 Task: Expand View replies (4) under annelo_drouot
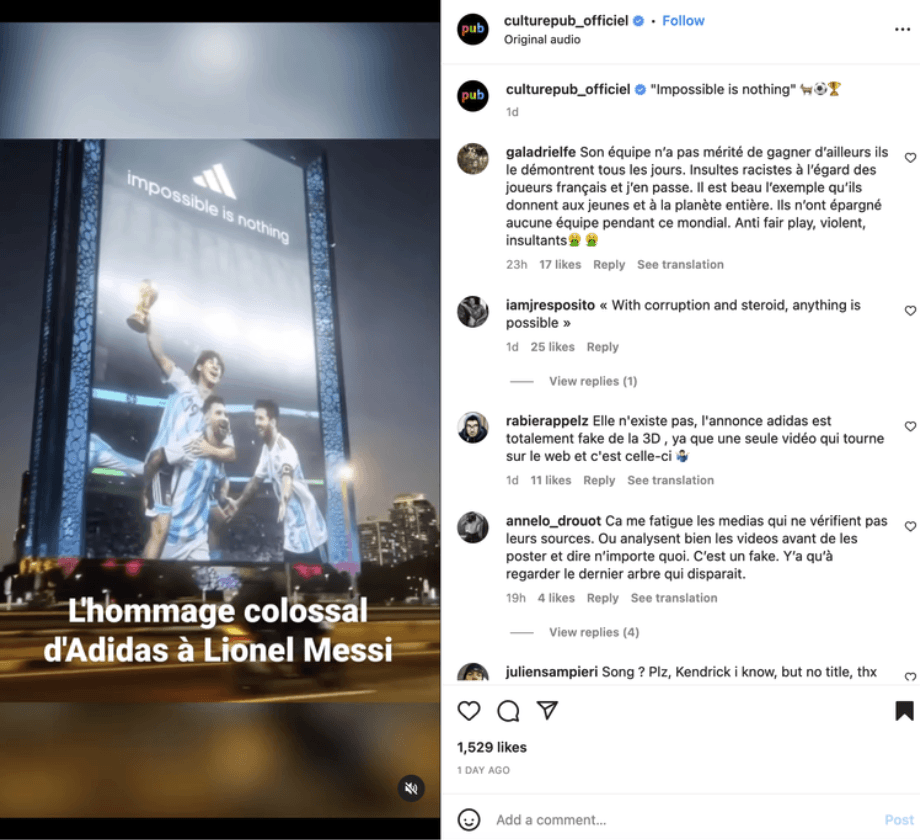(x=594, y=632)
